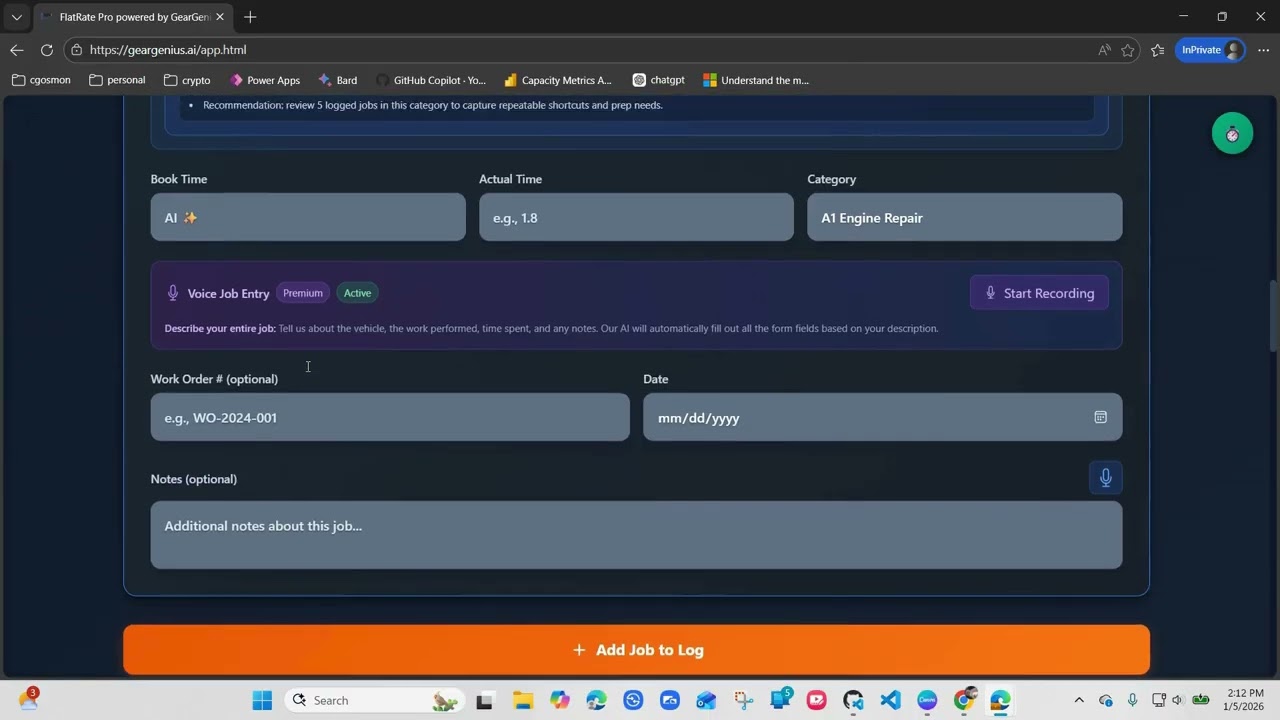
Task: Click the Date mm/dd/yyyy field
Action: [x=883, y=417]
